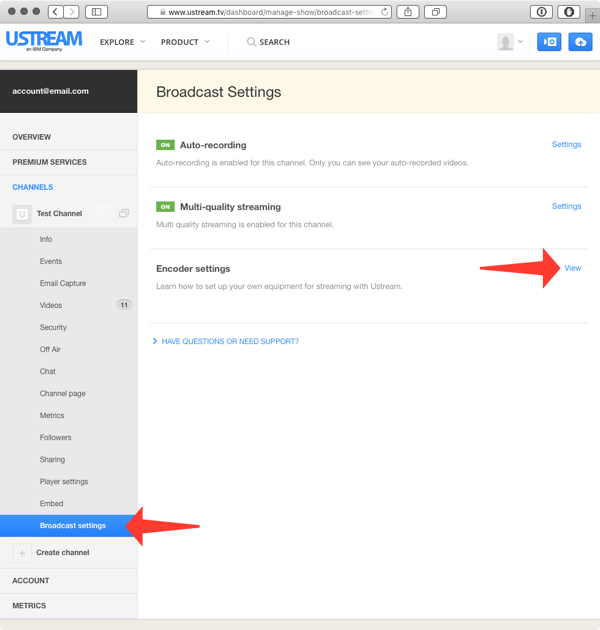Image resolution: width=600 pixels, height=630 pixels.
Task: Expand the Explore dropdown menu
Action: coord(123,42)
